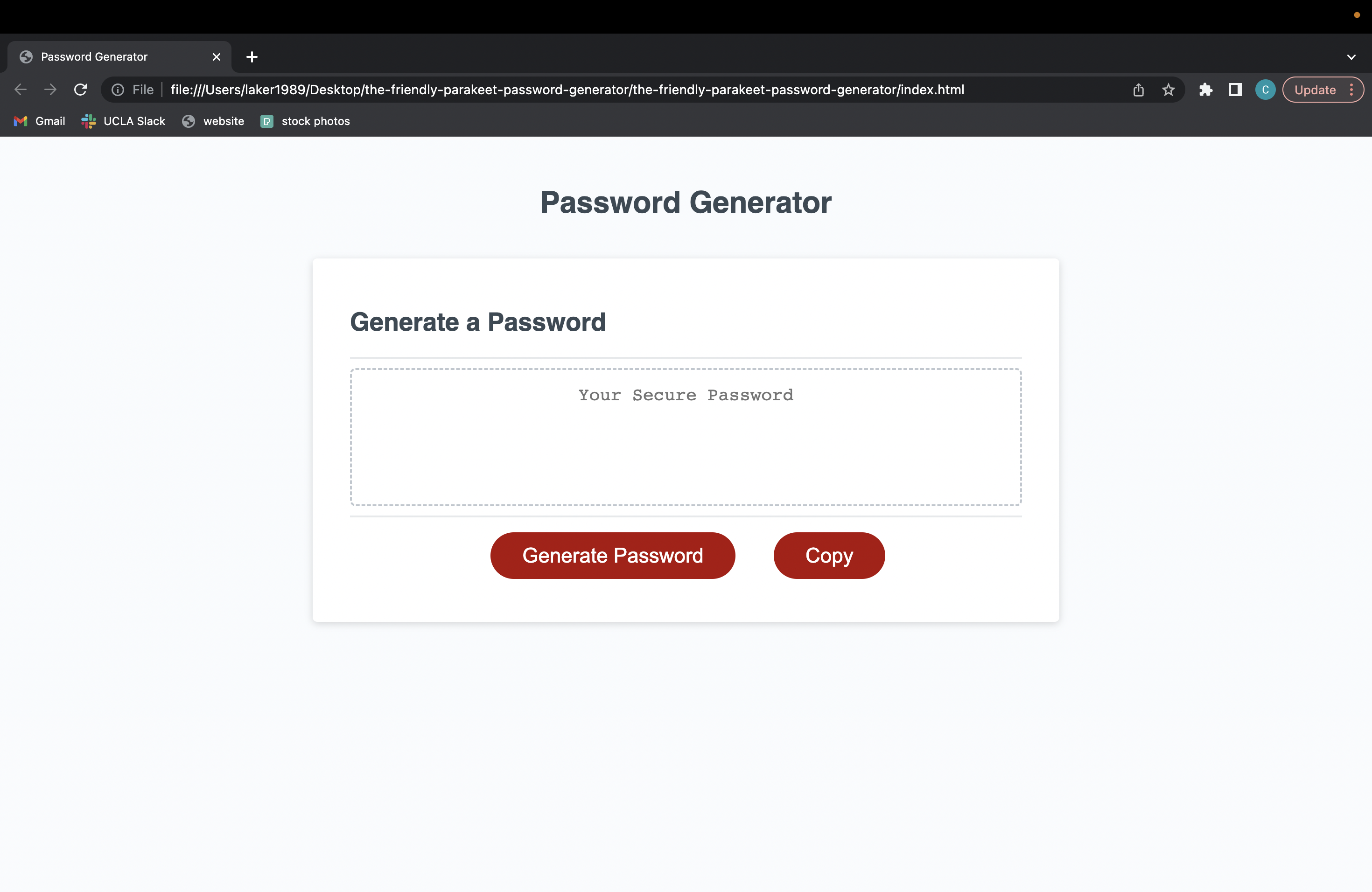The height and width of the screenshot is (892, 1372).
Task: Open the extensions puzzle-piece icon
Action: [1206, 89]
